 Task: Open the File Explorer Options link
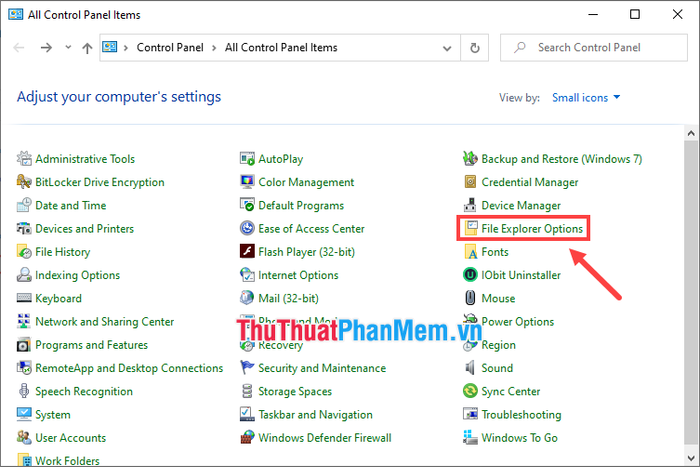[x=532, y=229]
